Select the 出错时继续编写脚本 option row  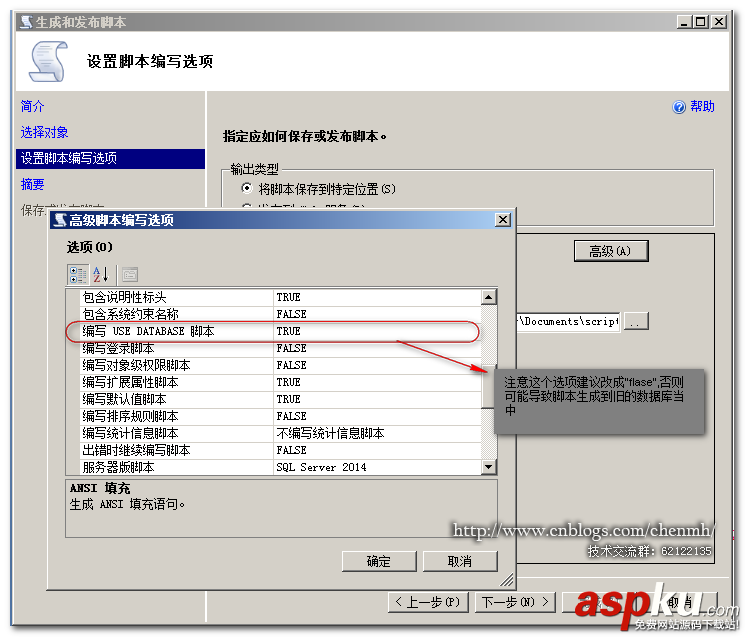pyautogui.click(x=280, y=450)
